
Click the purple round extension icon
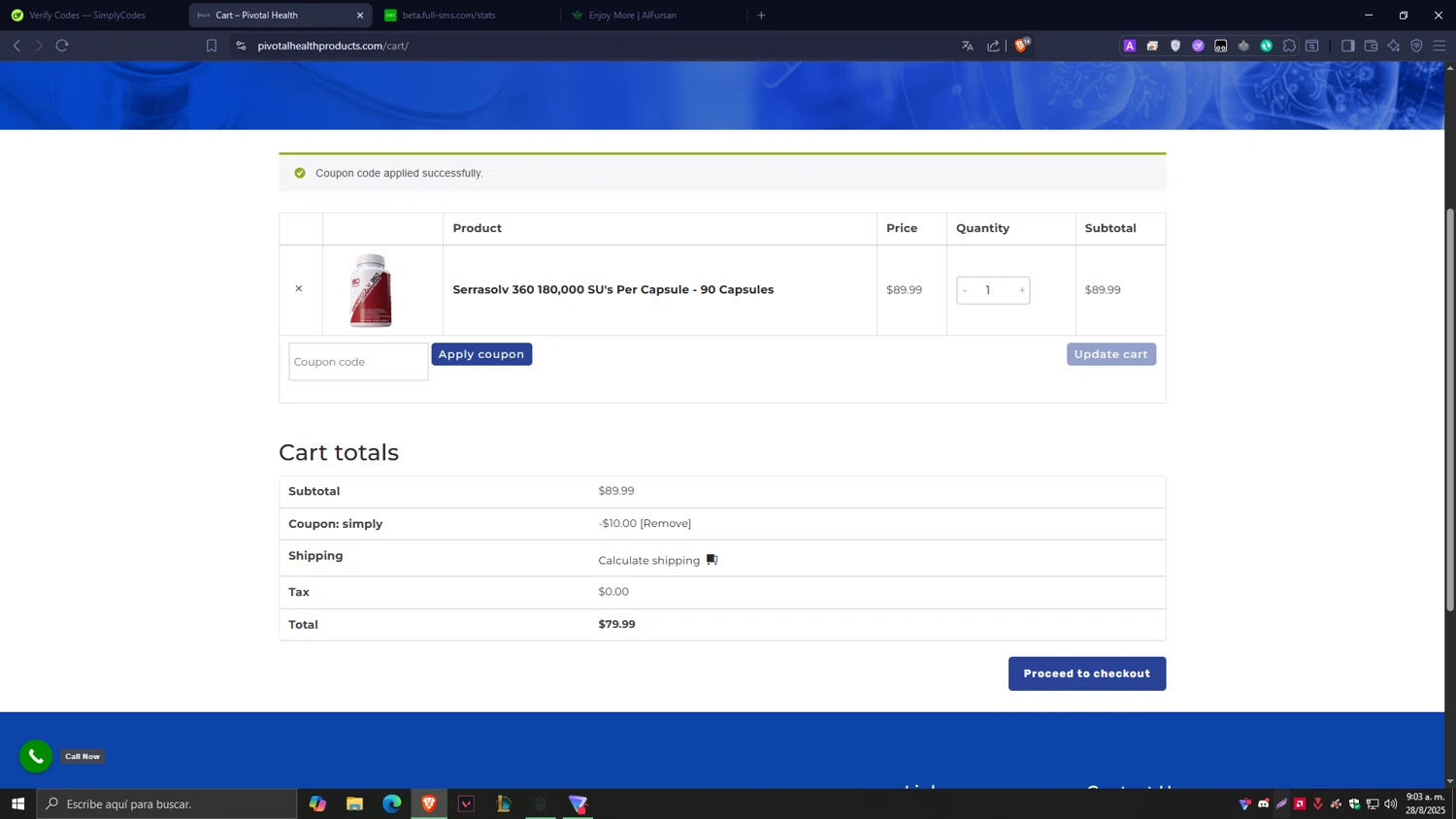[x=1198, y=46]
